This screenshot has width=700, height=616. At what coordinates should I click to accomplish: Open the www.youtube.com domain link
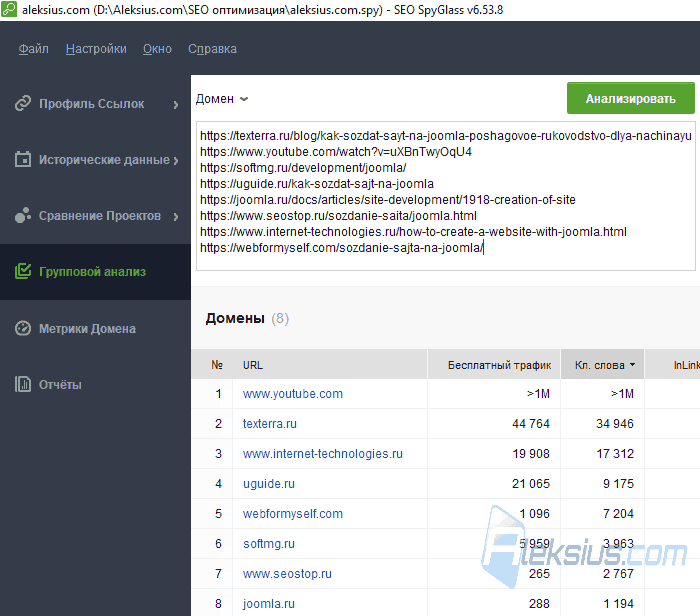(x=292, y=394)
